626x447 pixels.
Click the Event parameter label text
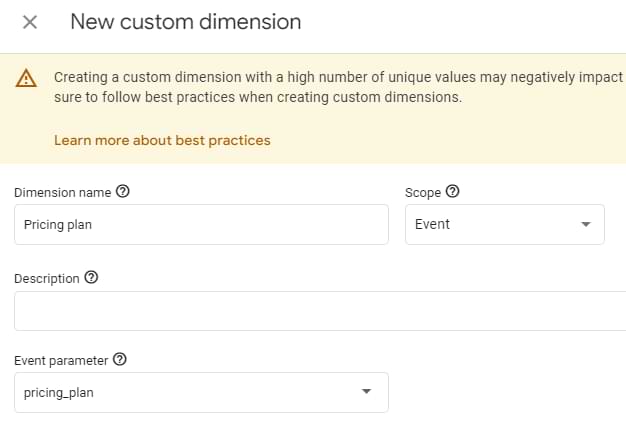pos(60,360)
